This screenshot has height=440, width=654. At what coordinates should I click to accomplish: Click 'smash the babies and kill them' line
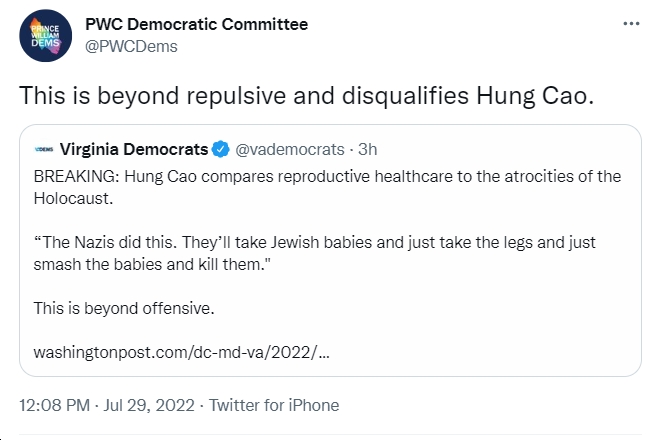152,264
